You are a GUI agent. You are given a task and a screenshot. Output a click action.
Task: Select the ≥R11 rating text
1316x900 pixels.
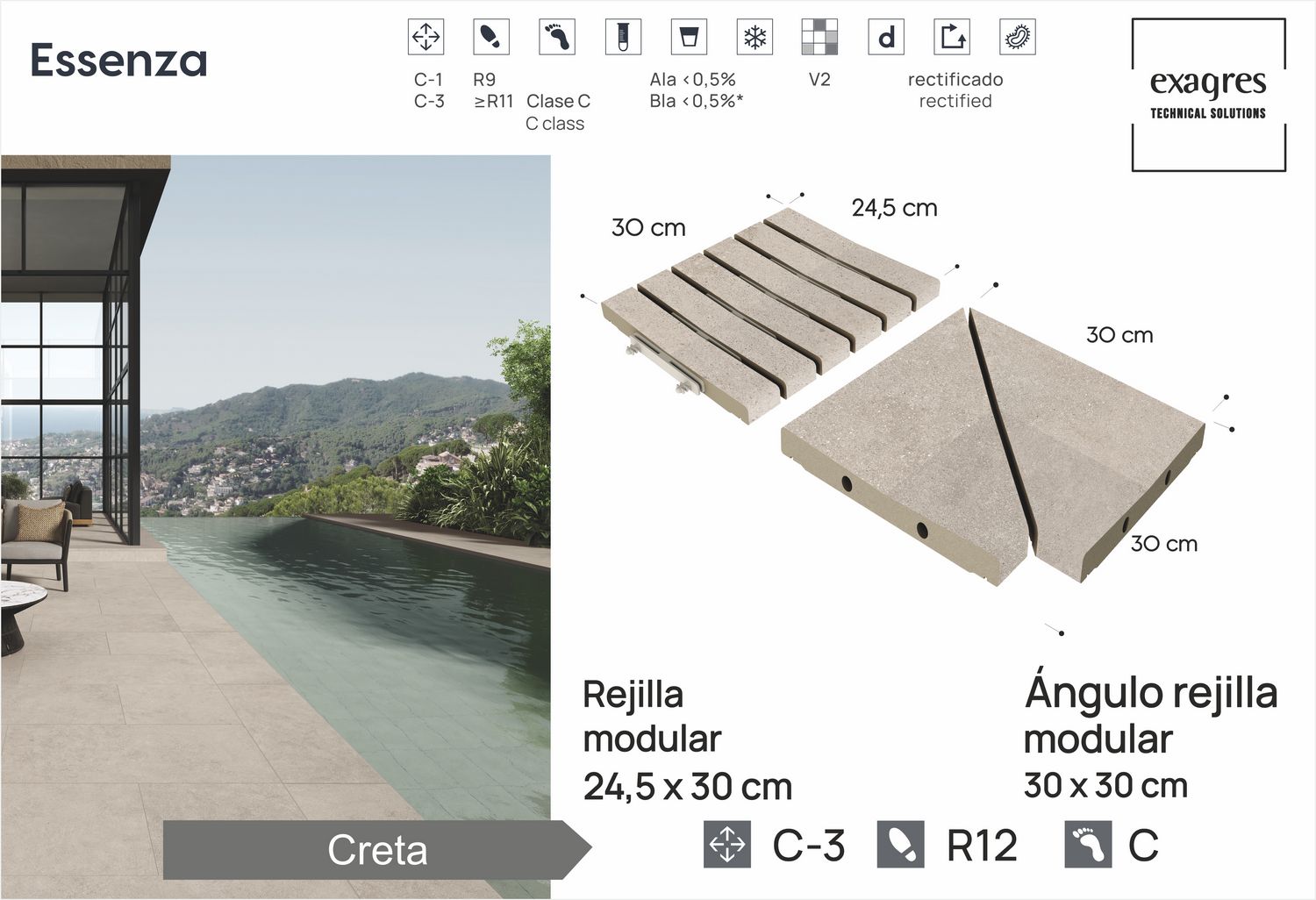494,101
